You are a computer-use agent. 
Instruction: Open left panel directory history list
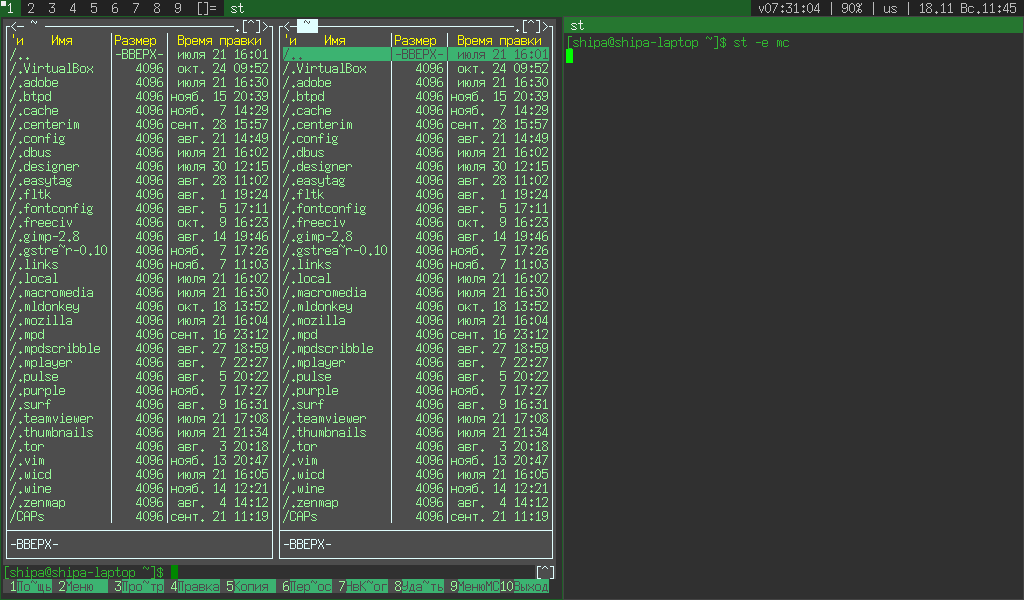coord(248,25)
